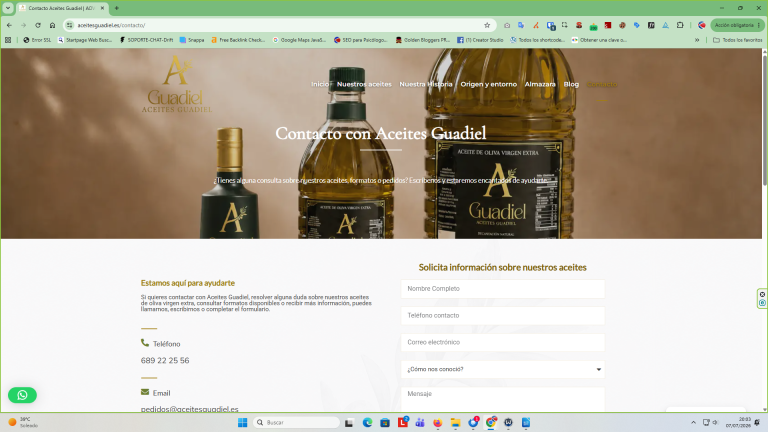Open 'SEO para Psicólogo...' bookmark
Image resolution: width=768 pixels, height=432 pixels.
pyautogui.click(x=360, y=40)
